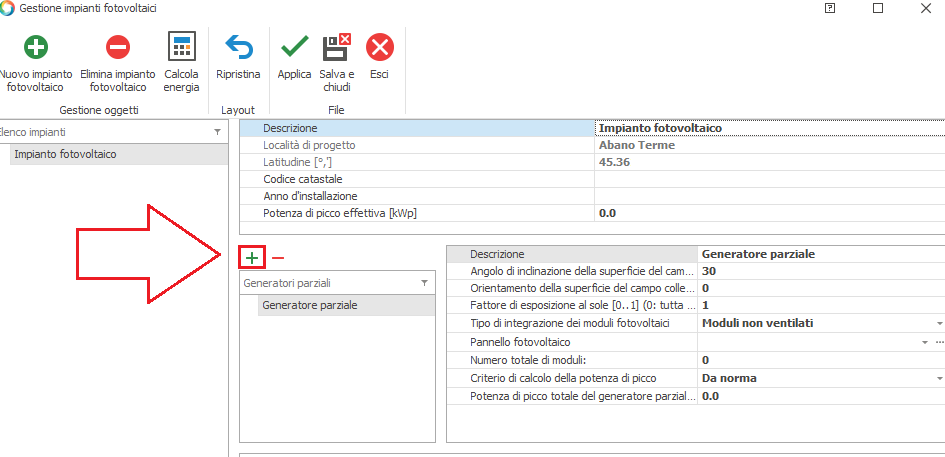Add partial generator with green plus
945x457 pixels.
[x=252, y=258]
